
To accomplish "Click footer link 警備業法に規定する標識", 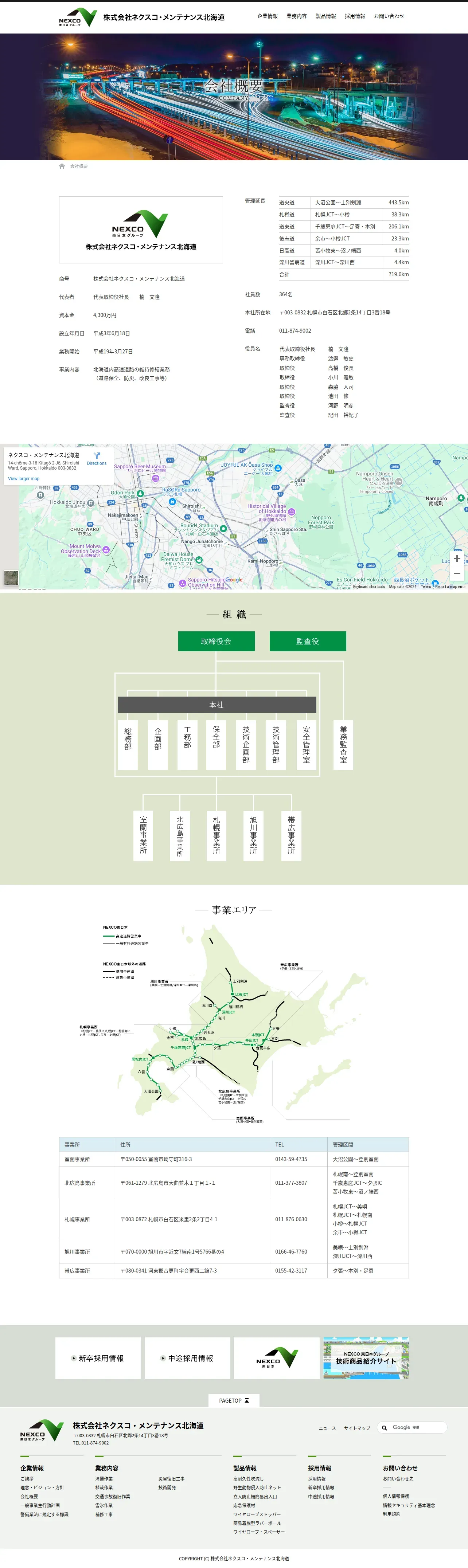I will coord(44,1514).
